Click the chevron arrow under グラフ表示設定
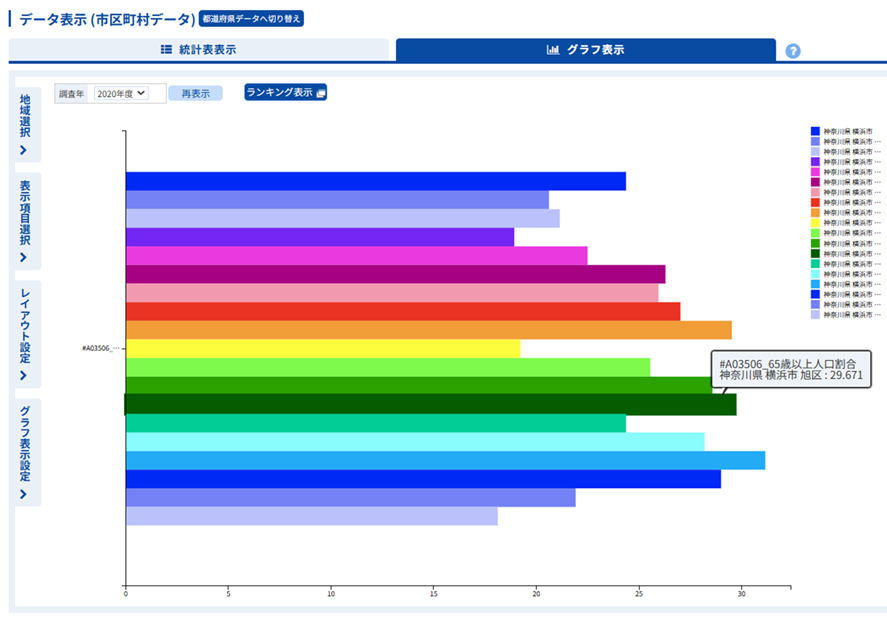This screenshot has width=887, height=618. pos(25,494)
